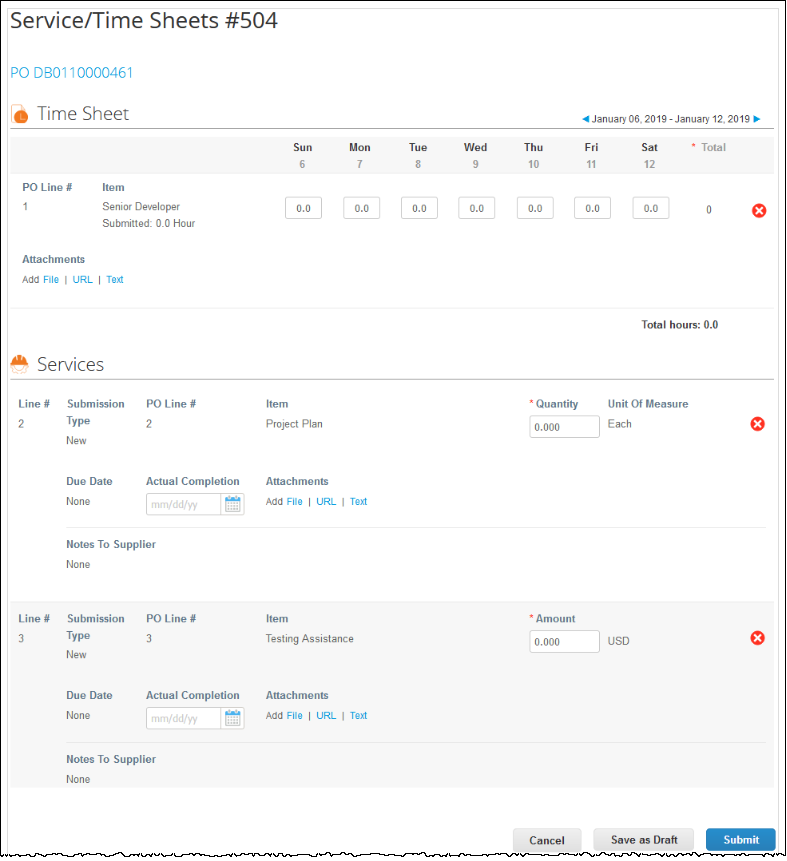
Task: Cancel the time sheet
Action: pos(547,840)
